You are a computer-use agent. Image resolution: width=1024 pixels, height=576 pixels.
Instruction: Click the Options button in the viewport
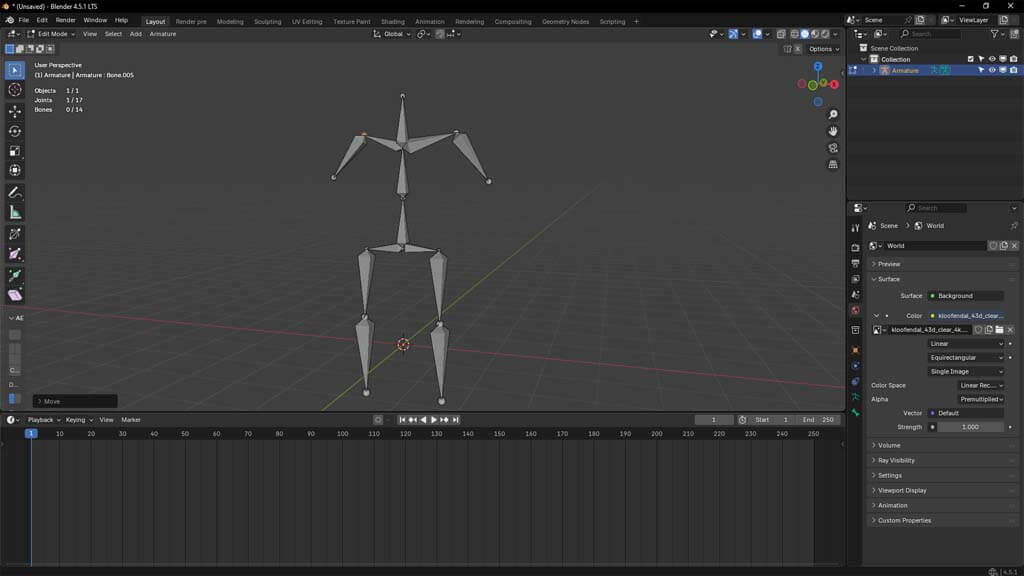coord(822,48)
